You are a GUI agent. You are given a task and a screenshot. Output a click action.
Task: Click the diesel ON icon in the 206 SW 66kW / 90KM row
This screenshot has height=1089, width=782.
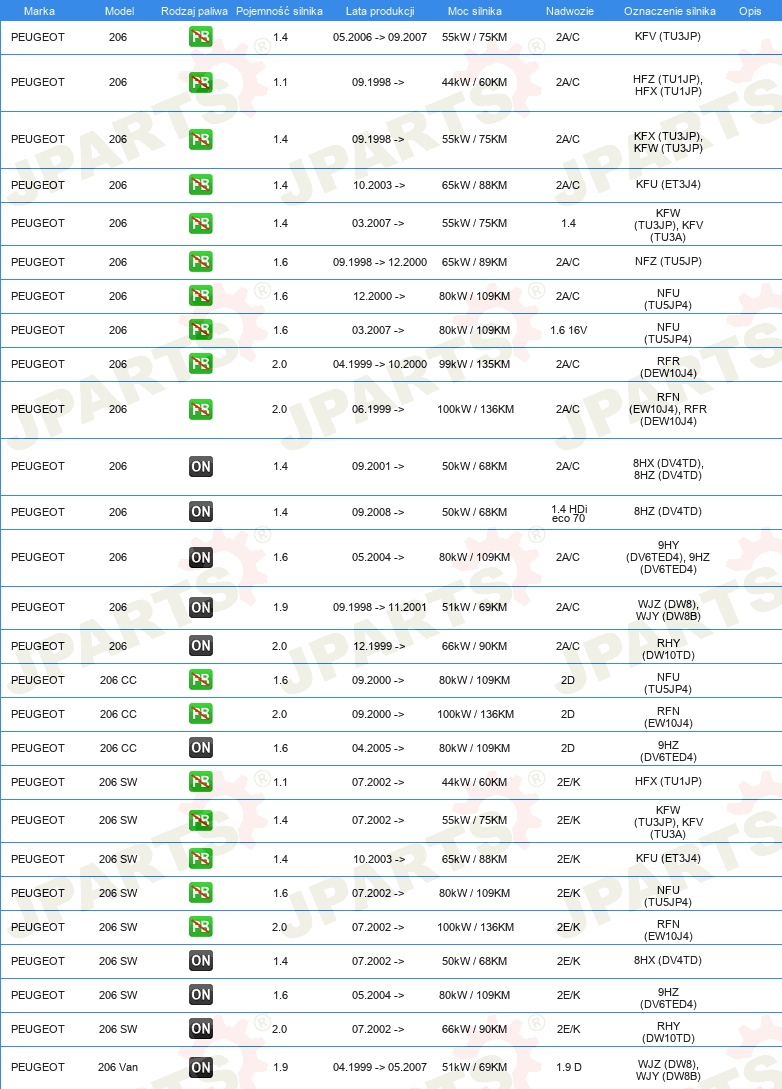pyautogui.click(x=201, y=1029)
